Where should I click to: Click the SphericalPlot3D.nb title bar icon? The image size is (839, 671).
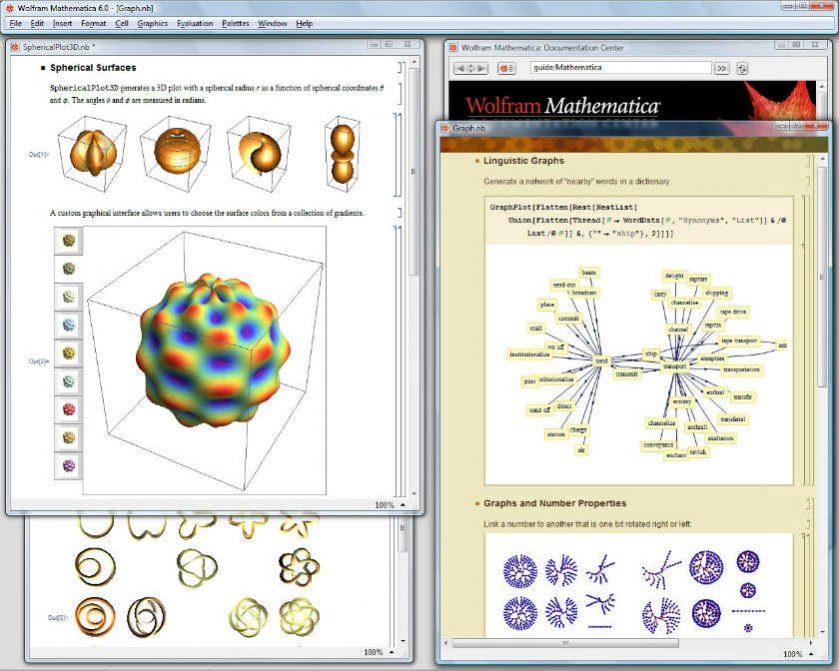coord(15,44)
